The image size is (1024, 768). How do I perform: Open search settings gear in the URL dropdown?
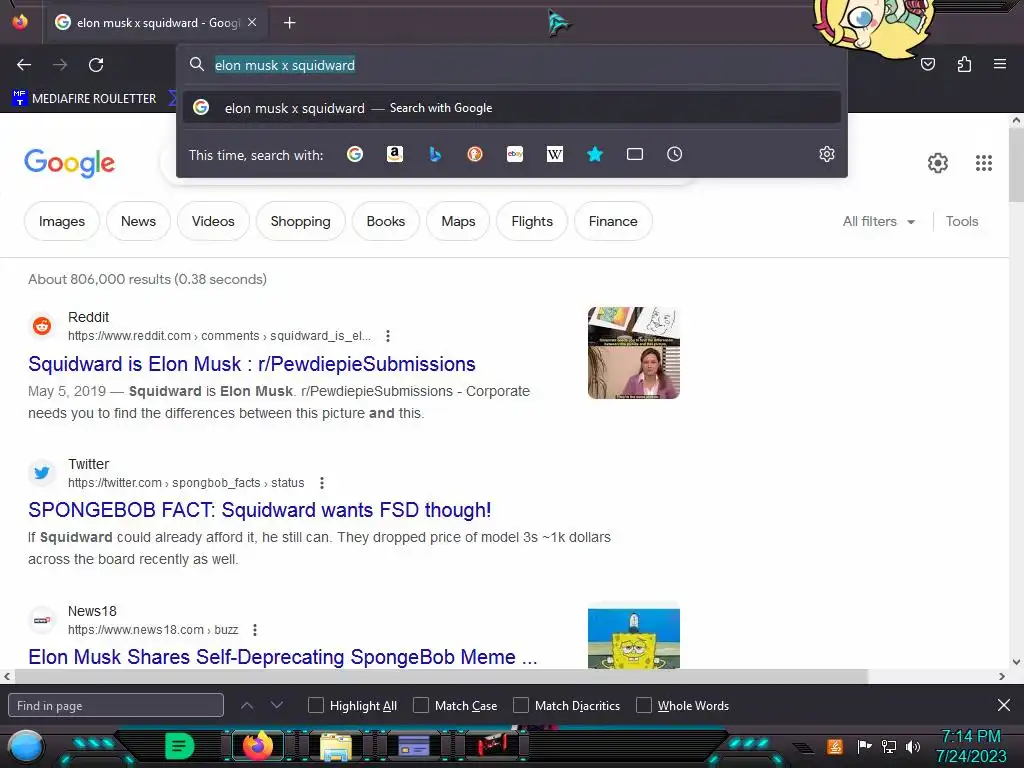(x=827, y=154)
